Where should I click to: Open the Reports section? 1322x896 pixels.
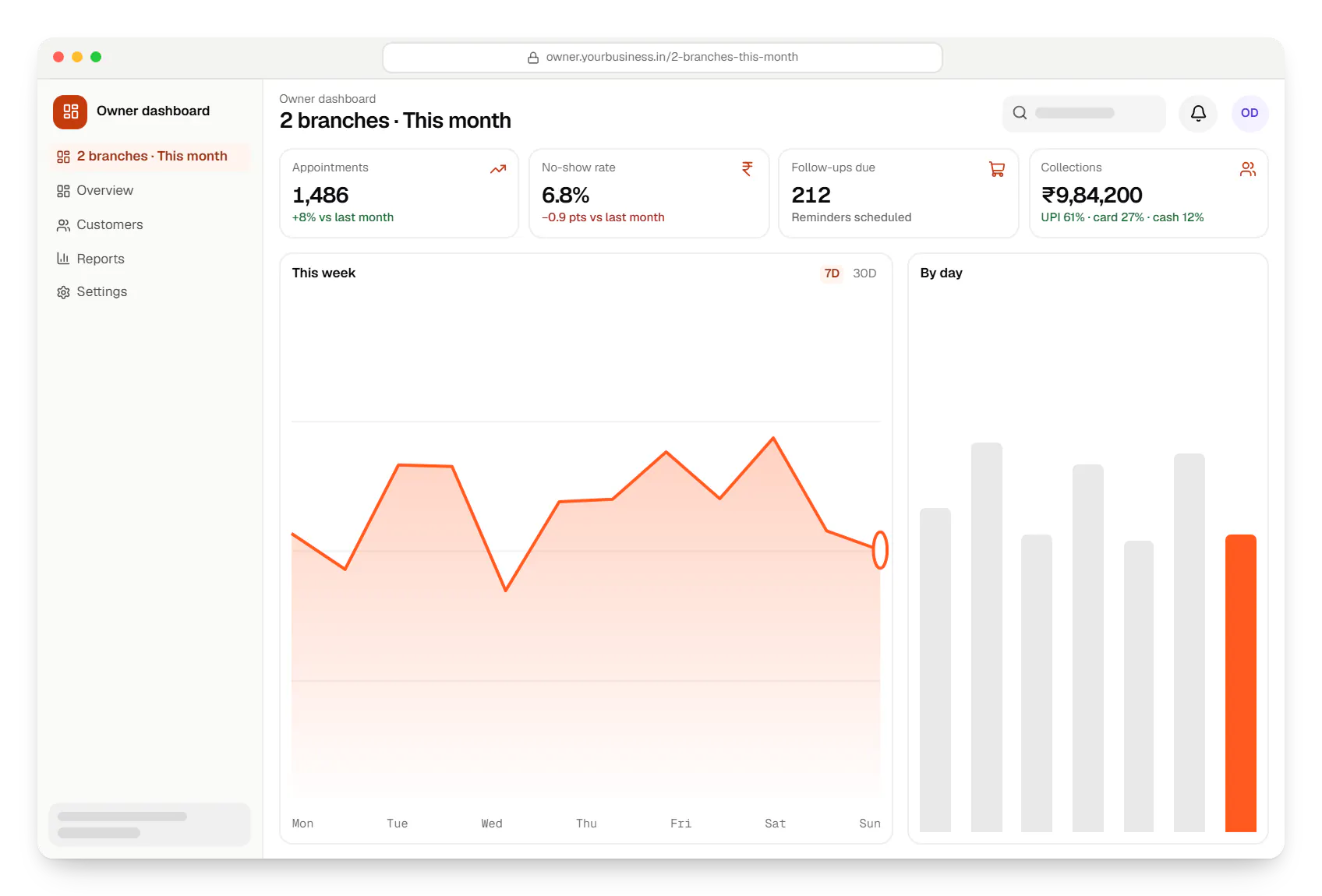tap(150, 259)
